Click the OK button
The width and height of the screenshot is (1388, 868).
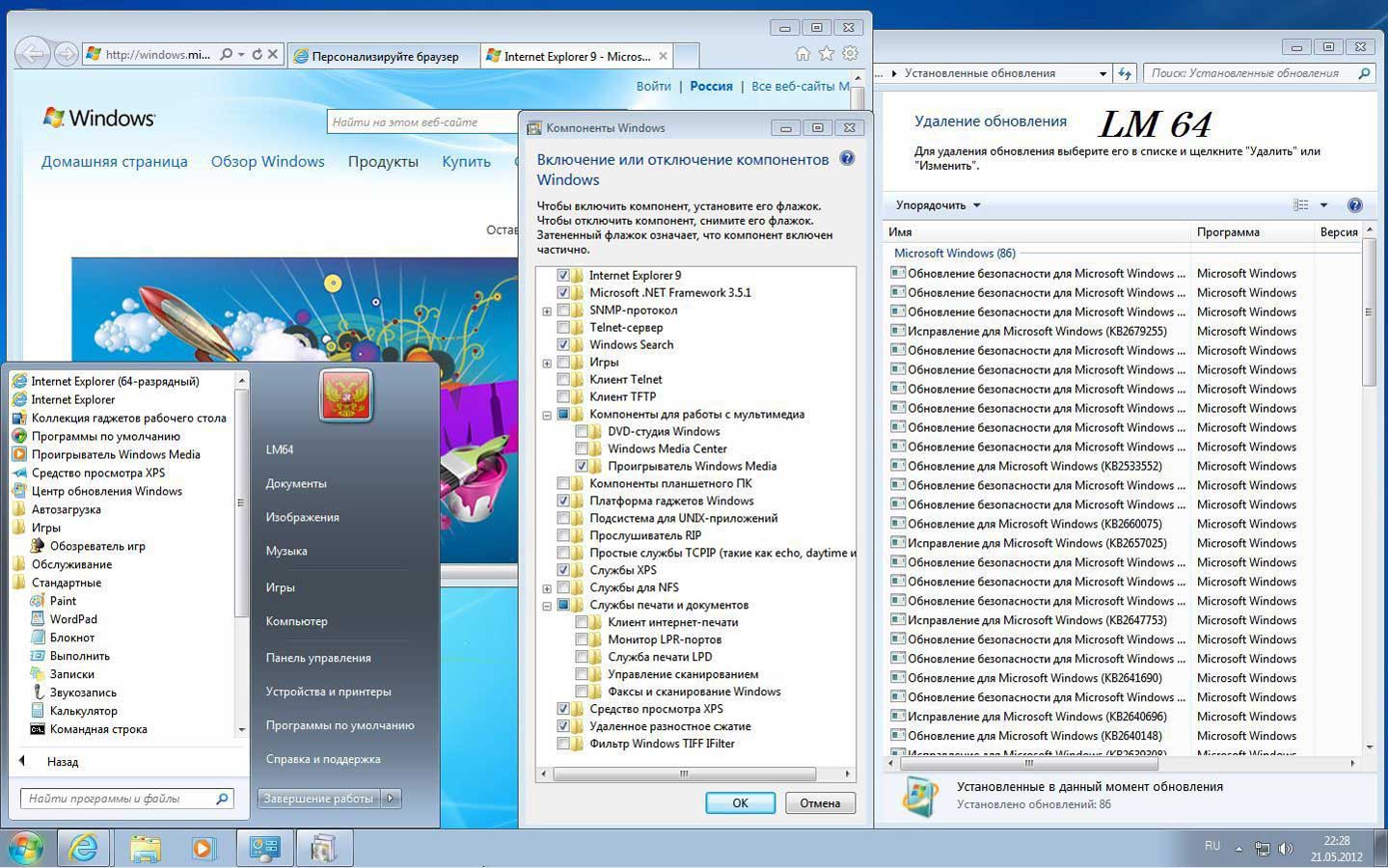[740, 803]
